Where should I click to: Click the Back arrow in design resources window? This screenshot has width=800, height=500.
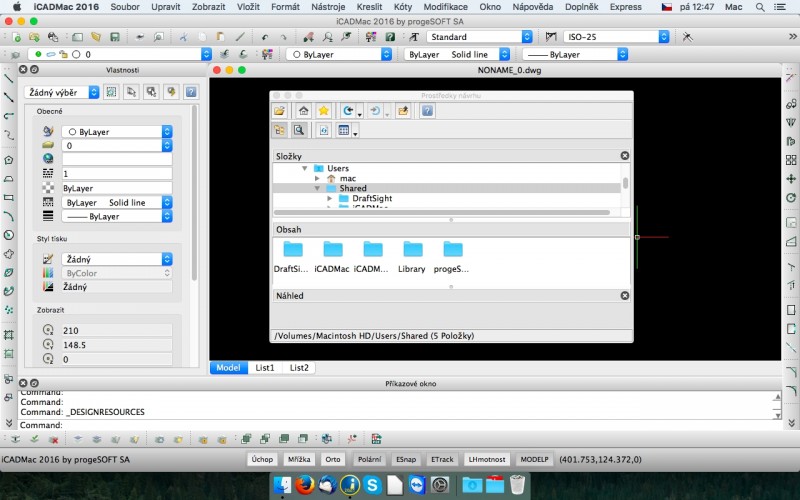(348, 111)
